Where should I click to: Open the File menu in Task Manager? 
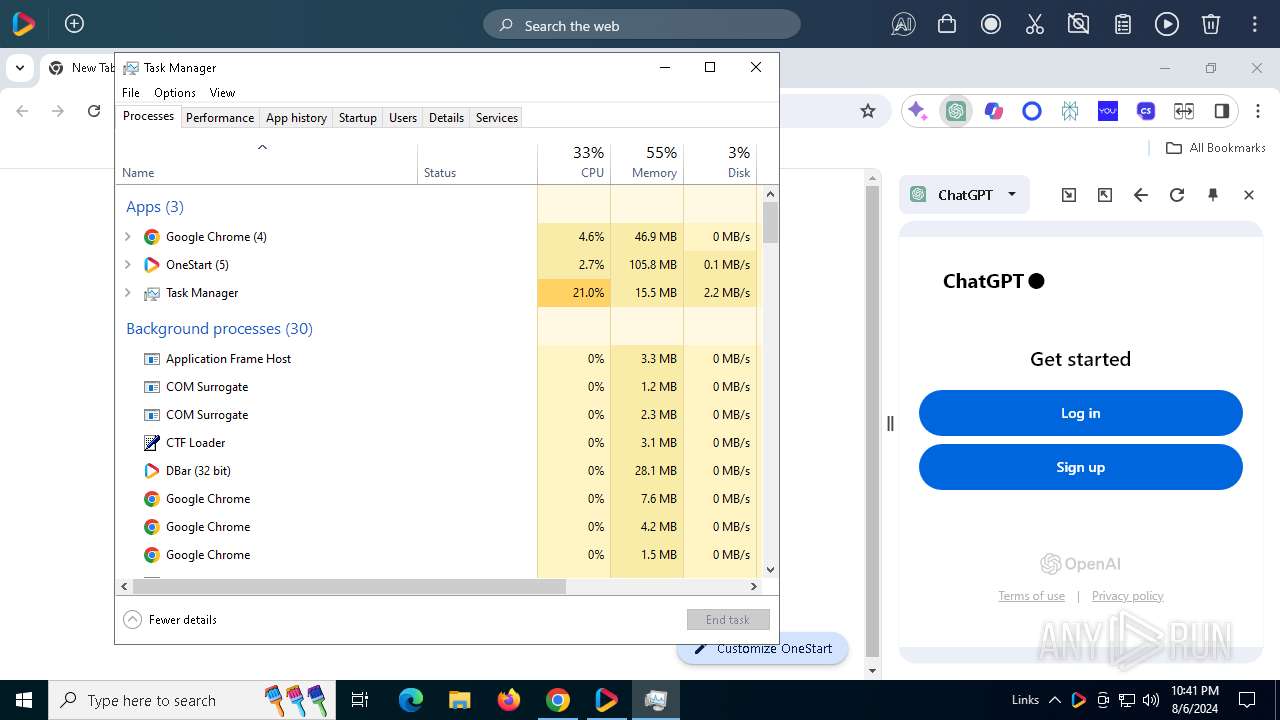click(x=131, y=92)
